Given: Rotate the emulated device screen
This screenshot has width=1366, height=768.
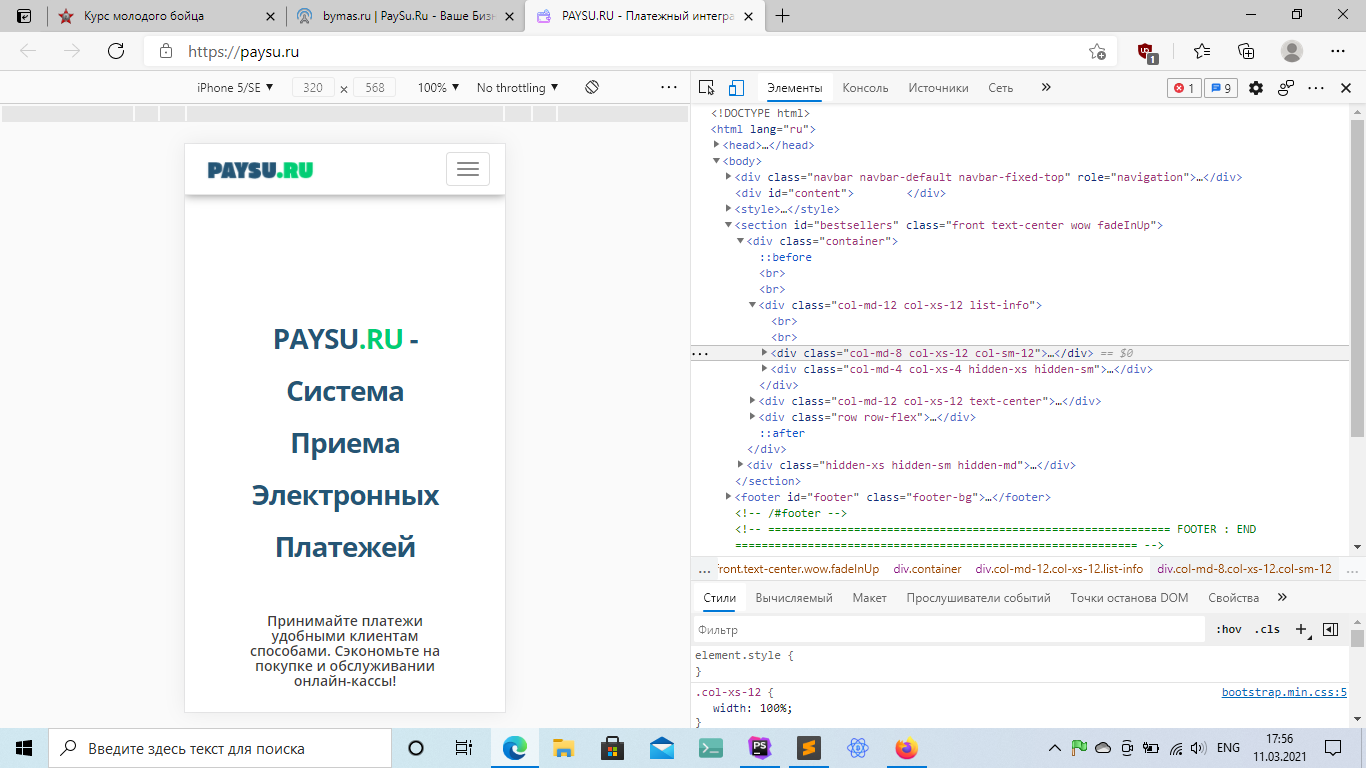Looking at the screenshot, I should pyautogui.click(x=592, y=88).
